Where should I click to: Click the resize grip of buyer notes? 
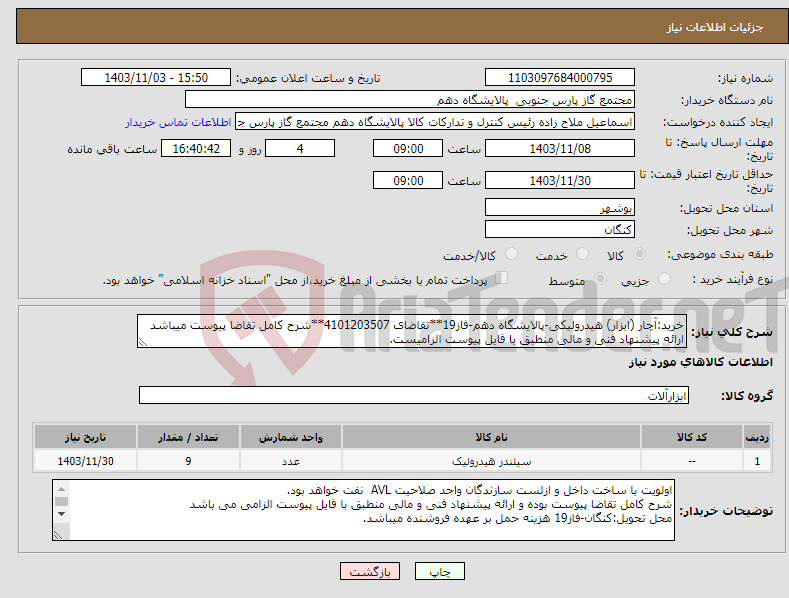(58, 535)
